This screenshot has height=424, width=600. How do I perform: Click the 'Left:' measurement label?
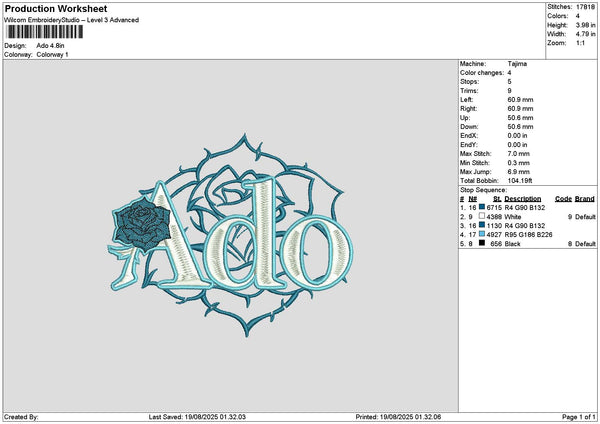point(466,100)
